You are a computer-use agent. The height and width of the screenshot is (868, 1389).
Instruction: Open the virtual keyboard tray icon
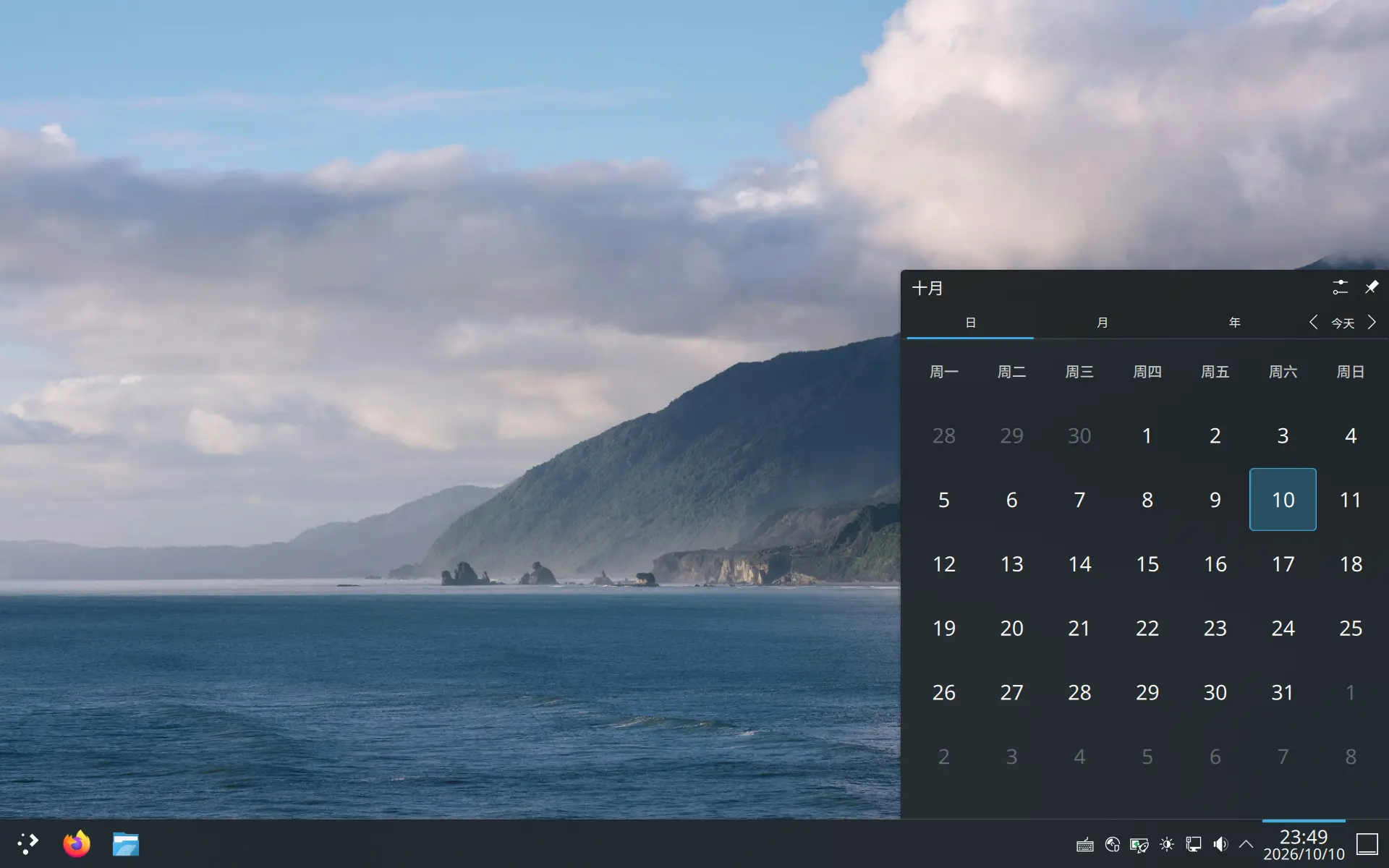pos(1084,845)
